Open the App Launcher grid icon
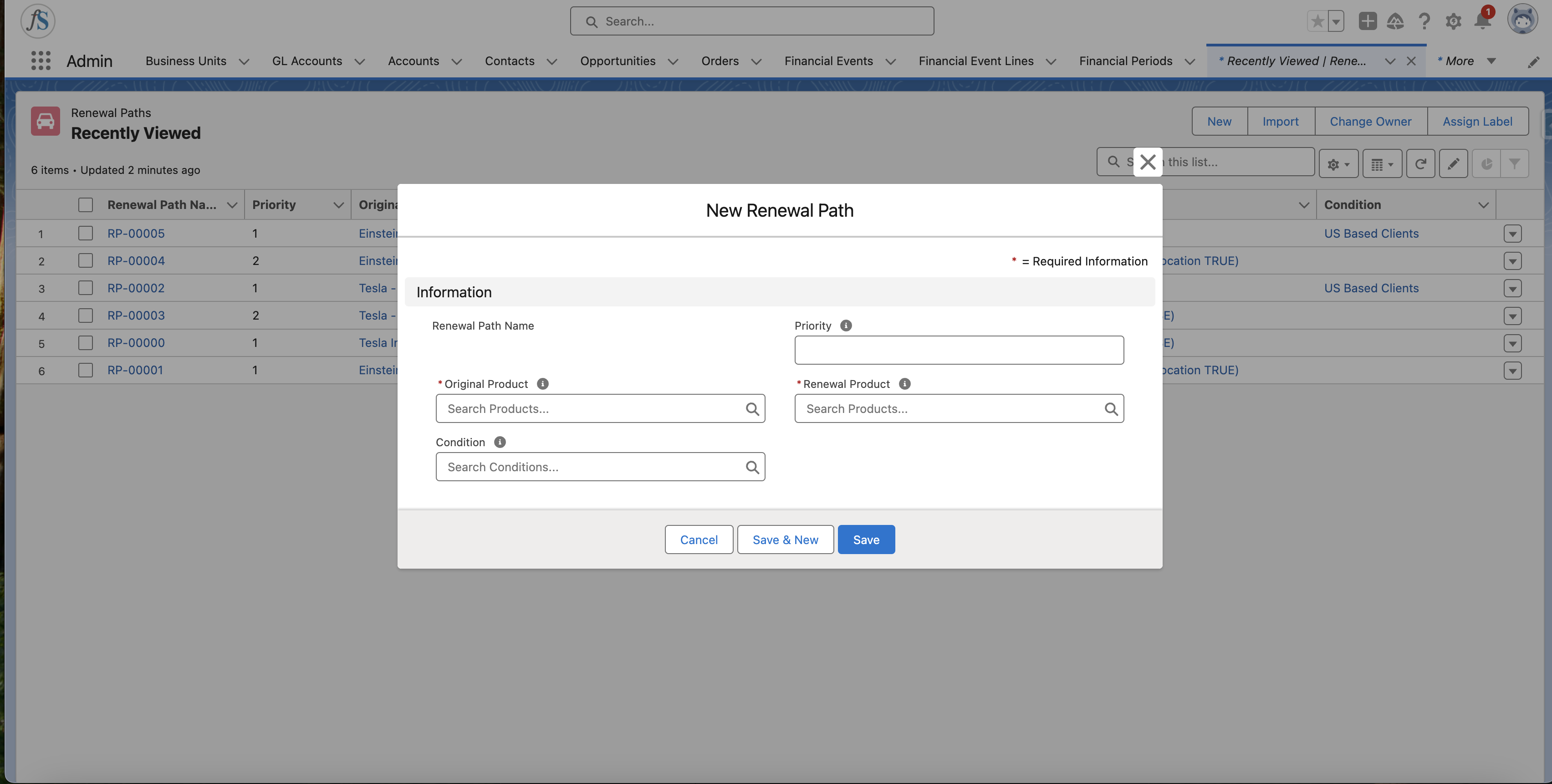Screen dimensions: 1552x784 pyautogui.click(x=41, y=61)
